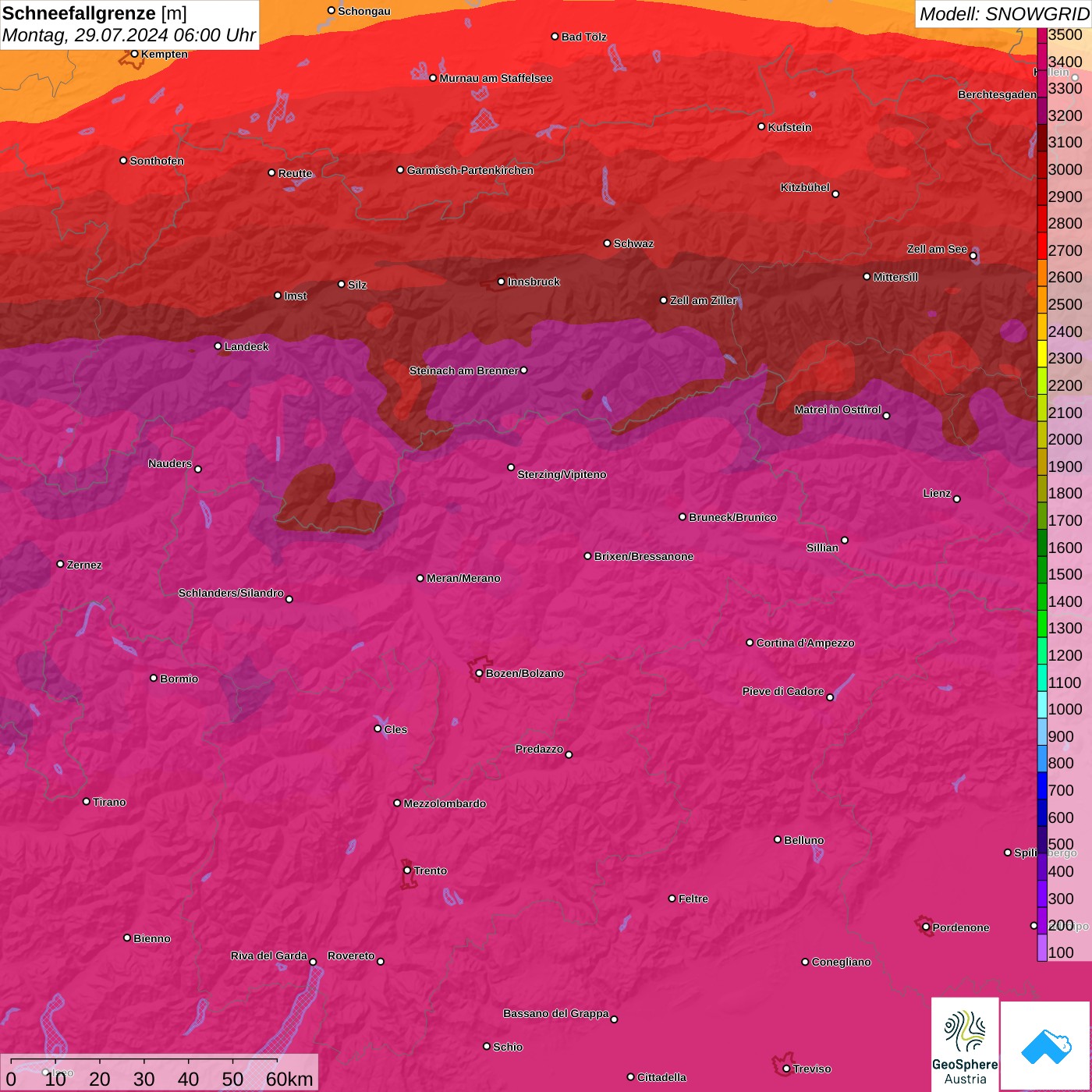This screenshot has height=1092, width=1092.
Task: Click the Treviso marker dot
Action: [786, 1069]
